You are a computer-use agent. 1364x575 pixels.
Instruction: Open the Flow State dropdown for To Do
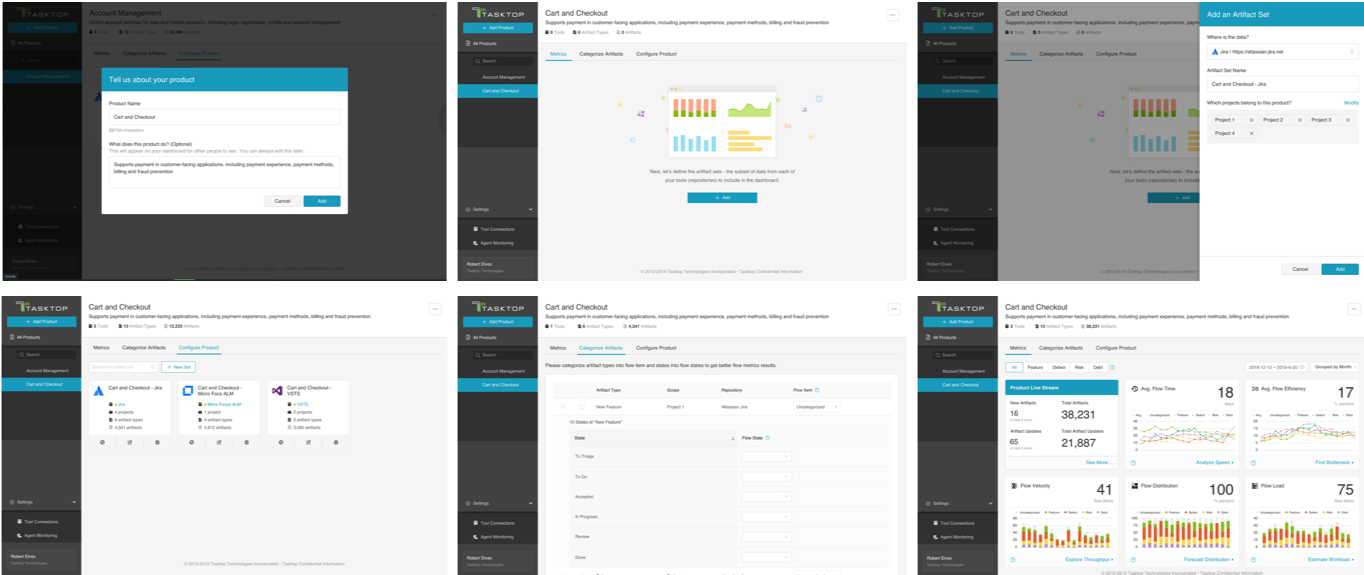[x=767, y=476]
